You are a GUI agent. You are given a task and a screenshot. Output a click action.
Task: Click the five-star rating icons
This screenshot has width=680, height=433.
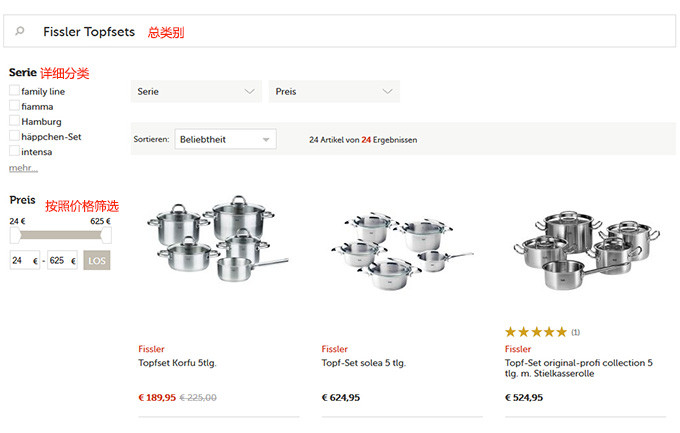click(536, 332)
